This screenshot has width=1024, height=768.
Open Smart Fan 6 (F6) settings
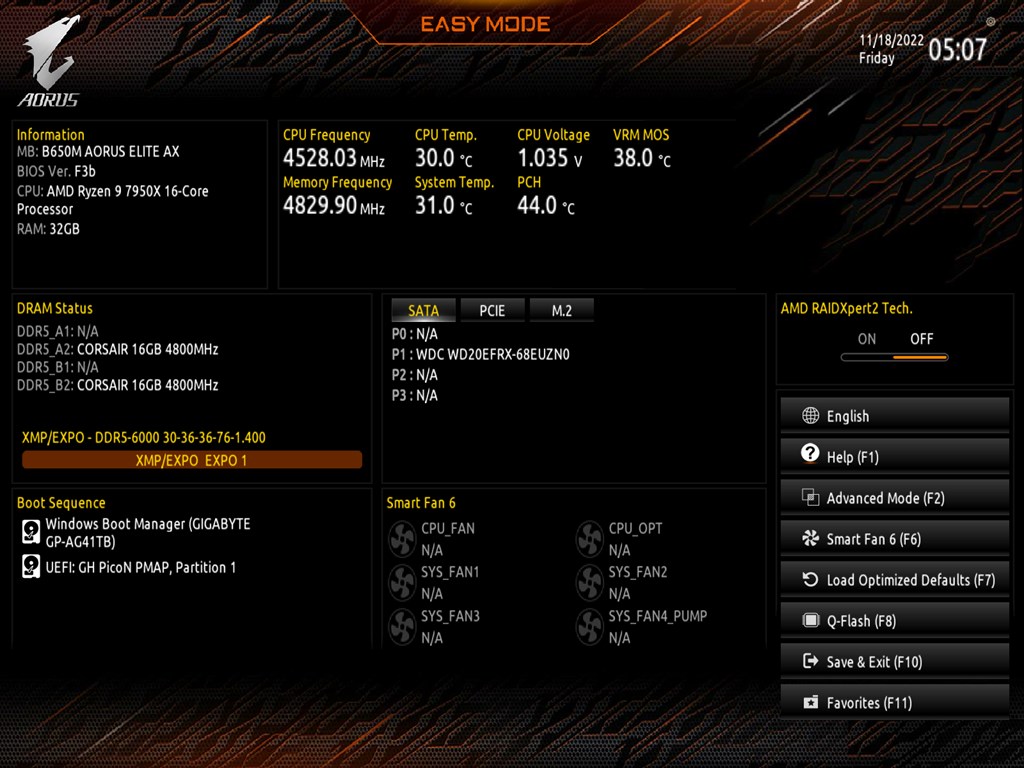(x=895, y=539)
